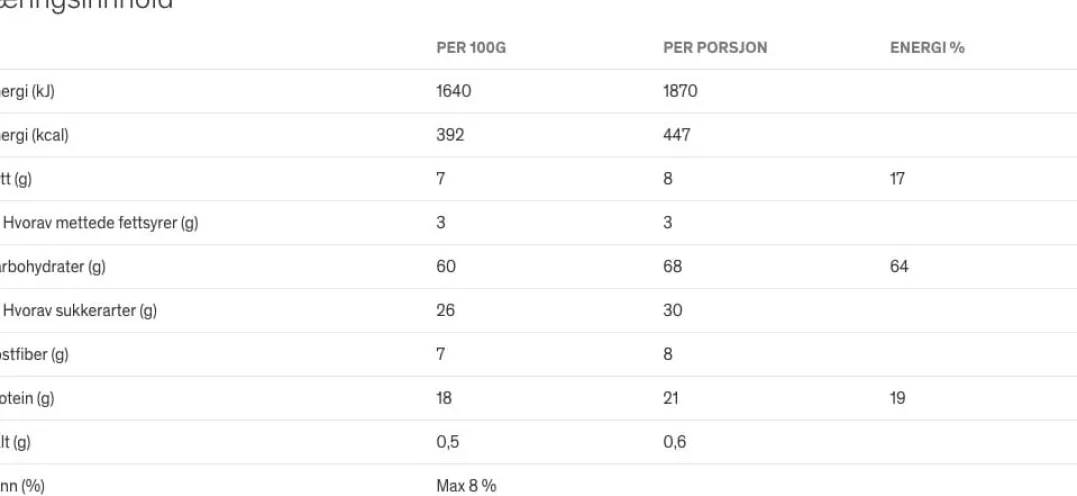Click the ENERGI % column header
This screenshot has height=496, width=1077.
(x=927, y=48)
